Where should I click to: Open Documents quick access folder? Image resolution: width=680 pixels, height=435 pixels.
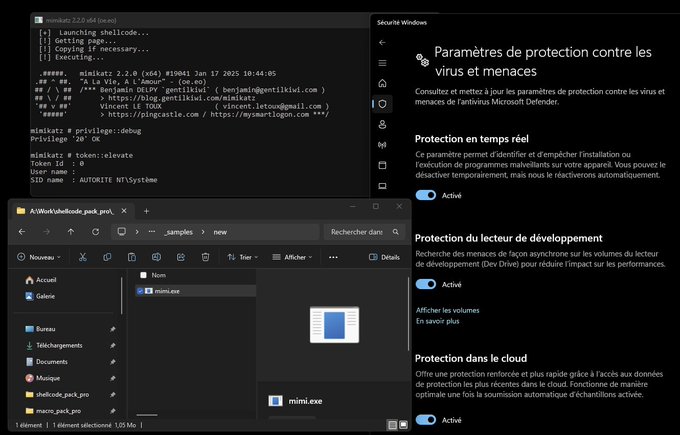pyautogui.click(x=46, y=362)
